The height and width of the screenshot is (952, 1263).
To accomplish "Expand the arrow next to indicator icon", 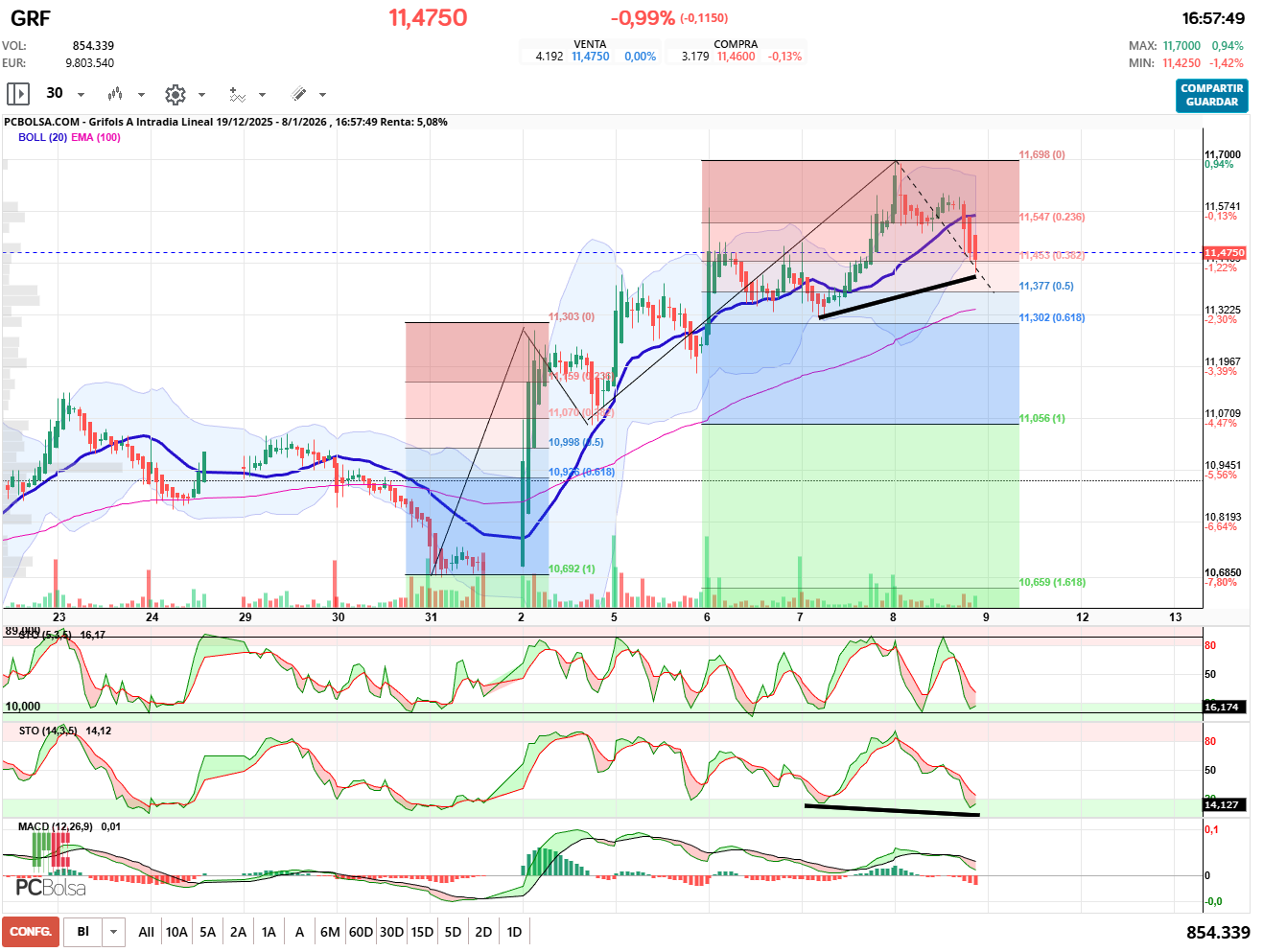I will pyautogui.click(x=262, y=95).
